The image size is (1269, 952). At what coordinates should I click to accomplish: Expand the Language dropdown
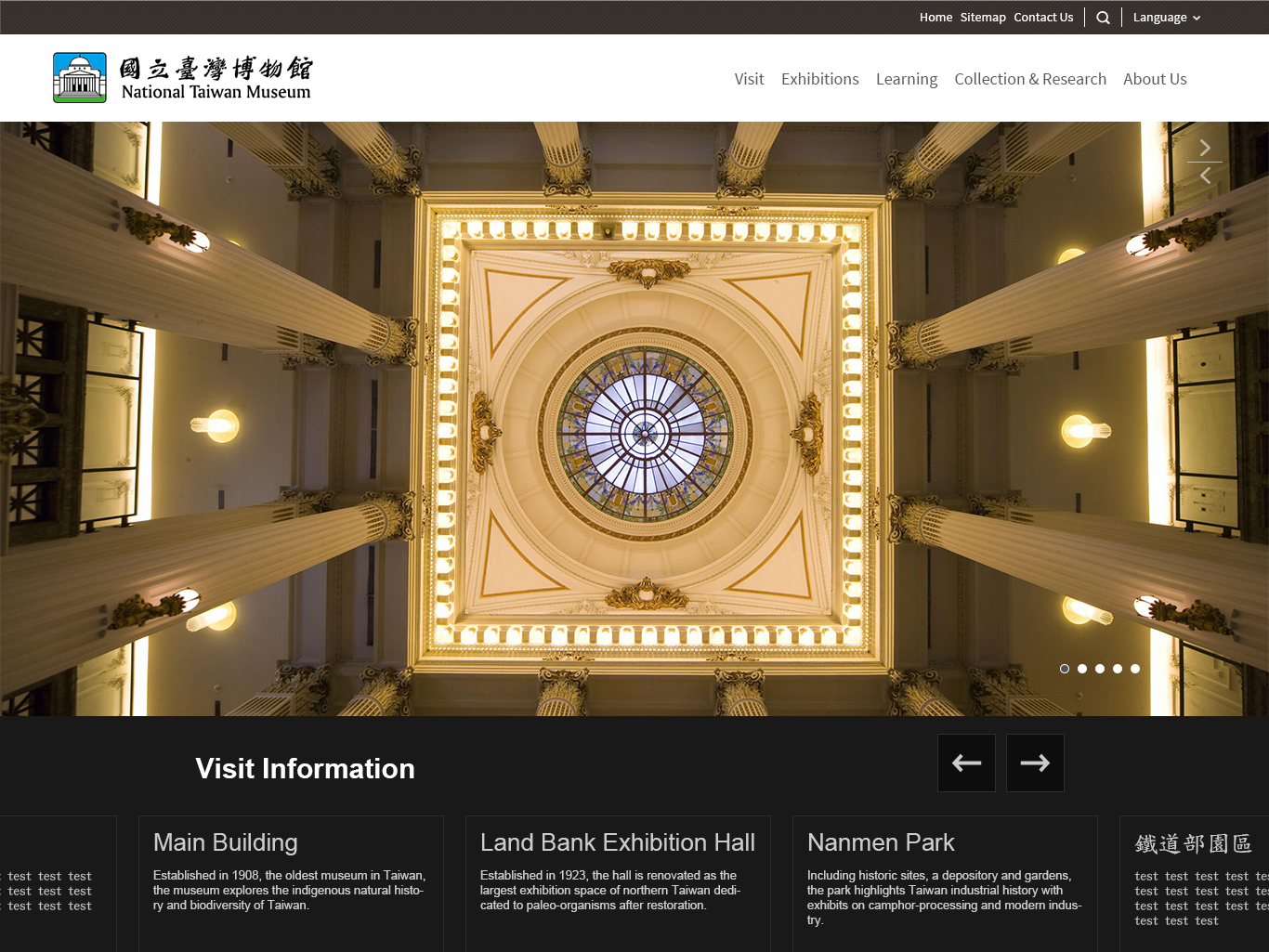point(1167,18)
